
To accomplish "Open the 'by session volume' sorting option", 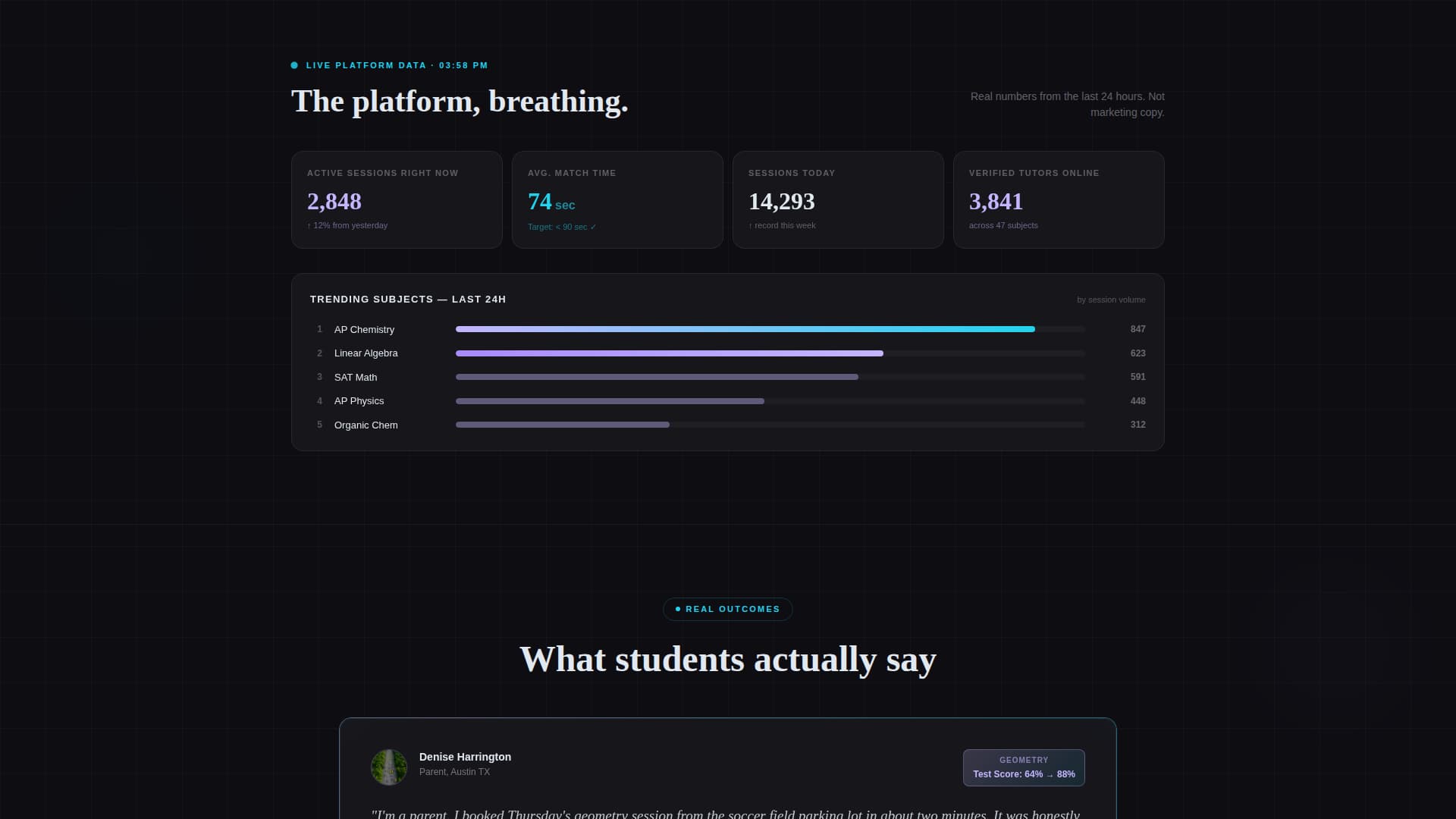I will pyautogui.click(x=1112, y=300).
